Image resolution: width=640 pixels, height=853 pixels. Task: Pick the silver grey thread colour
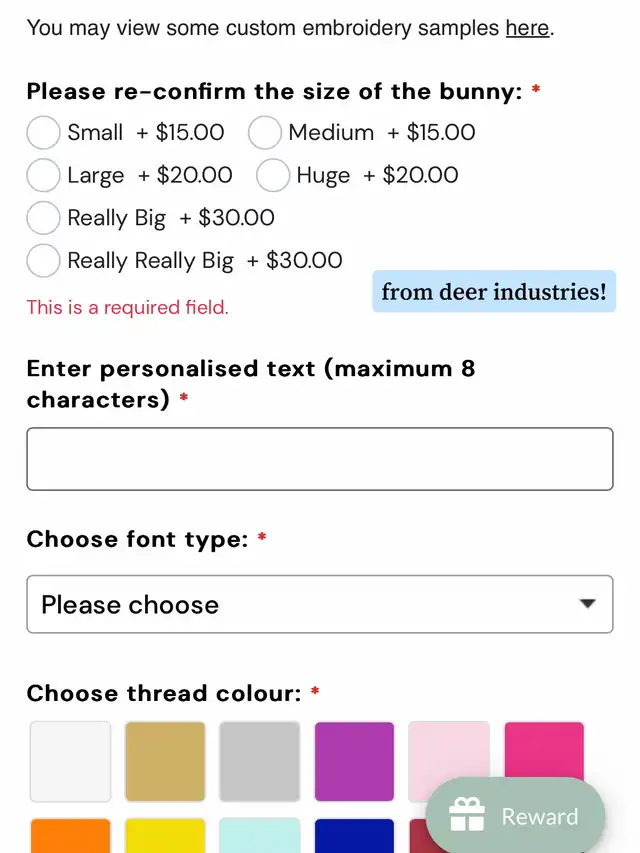point(260,761)
